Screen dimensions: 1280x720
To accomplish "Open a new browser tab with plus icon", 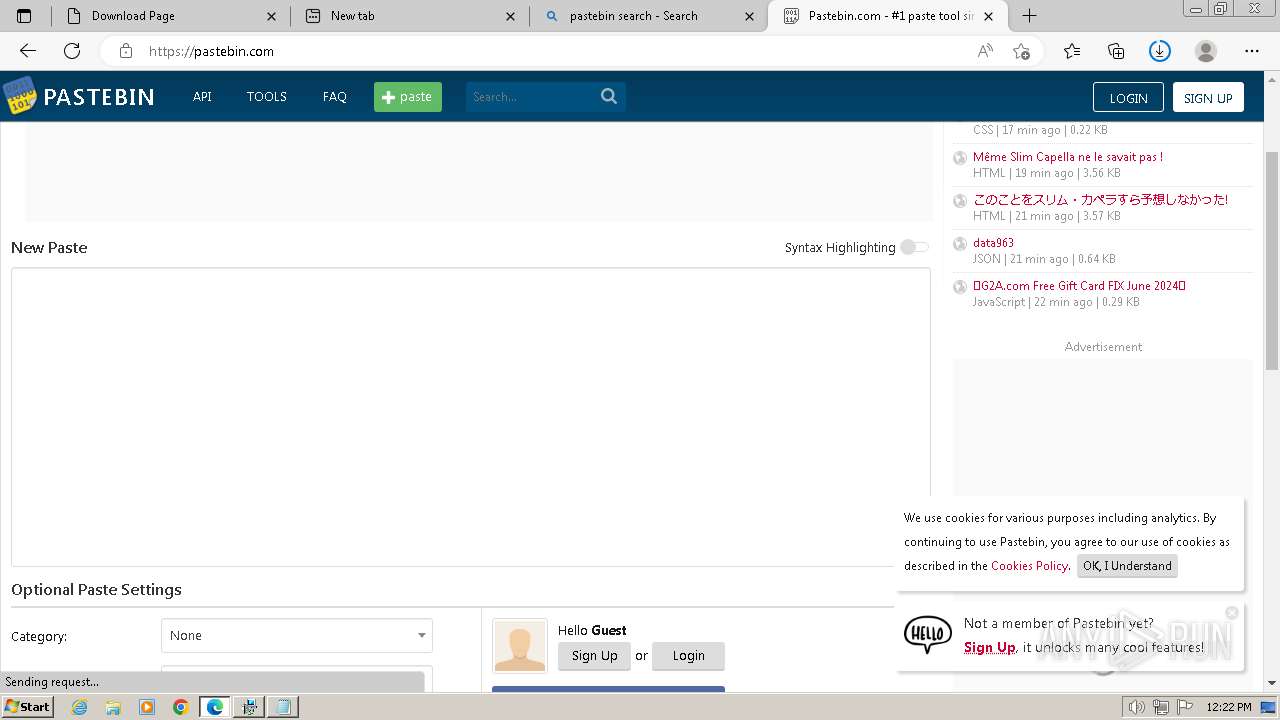I will point(1029,16).
